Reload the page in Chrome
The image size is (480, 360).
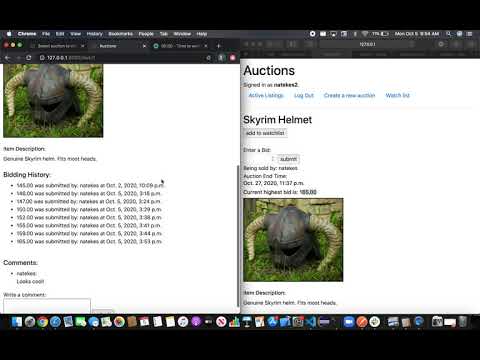29,58
